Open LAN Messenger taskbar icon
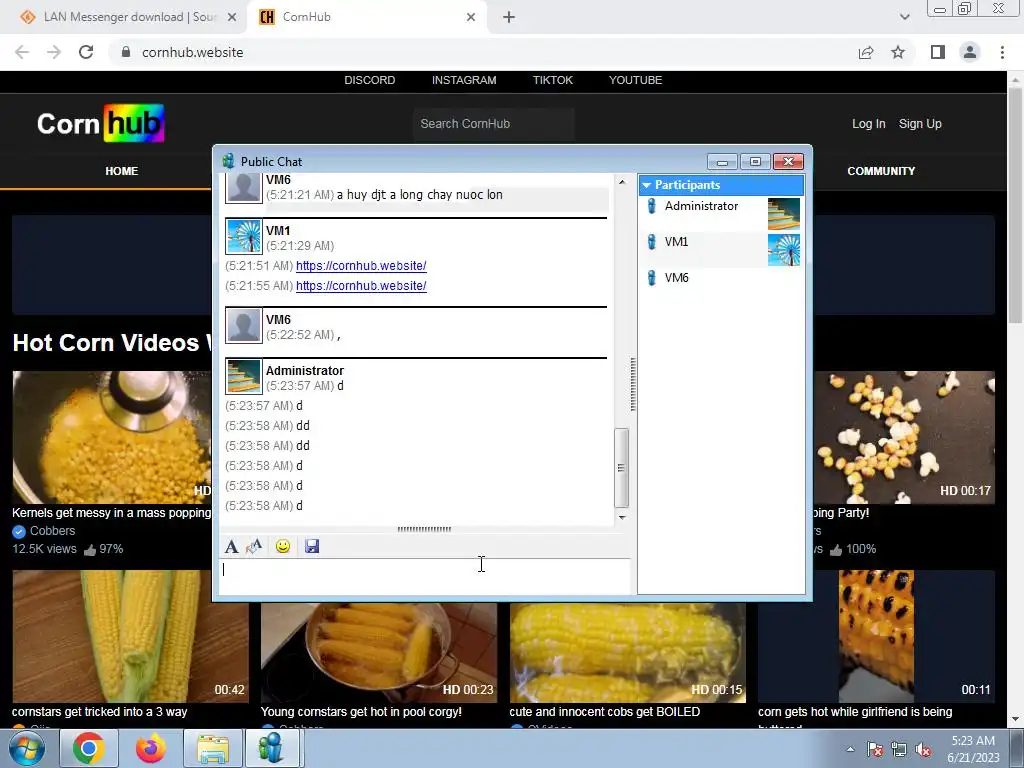The width and height of the screenshot is (1024, 768). (272, 748)
